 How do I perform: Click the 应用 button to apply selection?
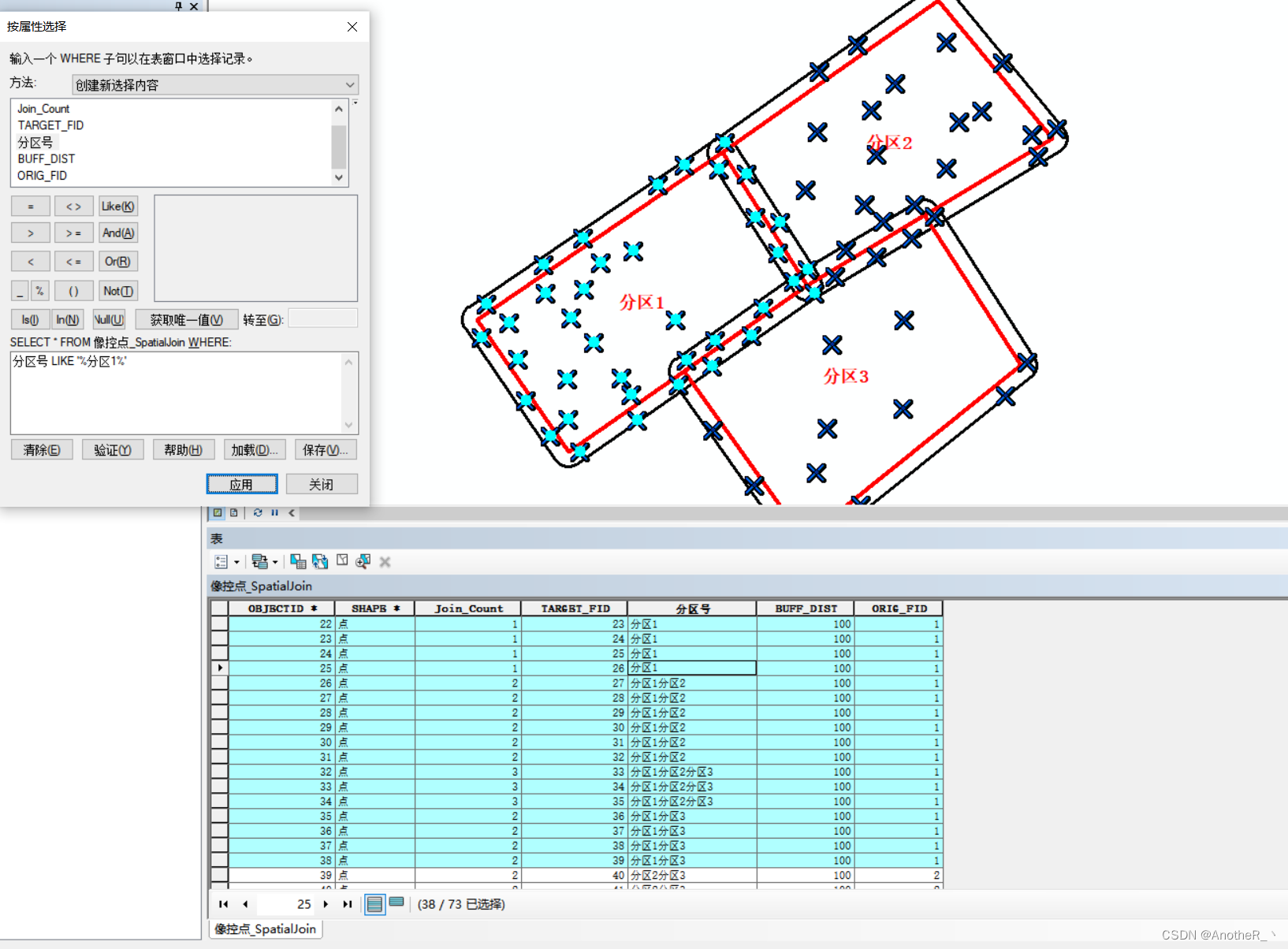[242, 483]
